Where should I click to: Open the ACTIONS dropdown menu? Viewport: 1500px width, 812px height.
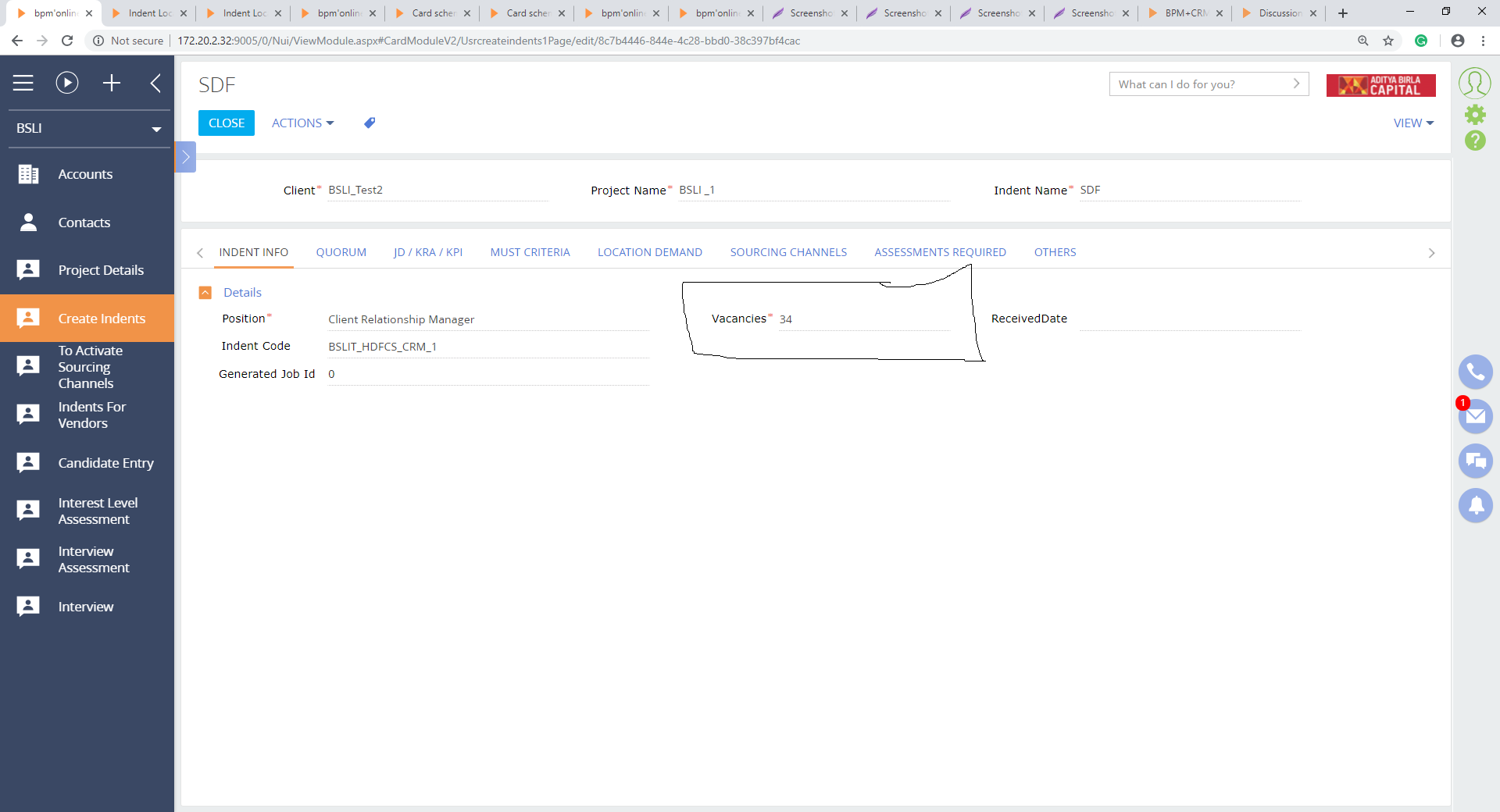(303, 123)
